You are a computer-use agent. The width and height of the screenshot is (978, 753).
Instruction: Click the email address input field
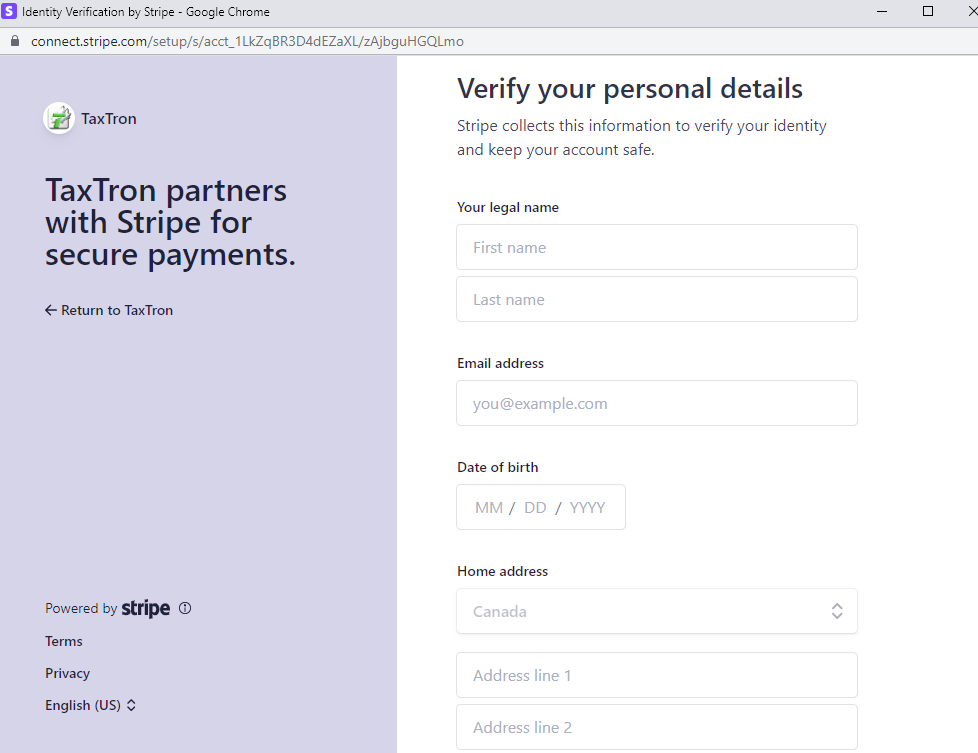tap(657, 404)
